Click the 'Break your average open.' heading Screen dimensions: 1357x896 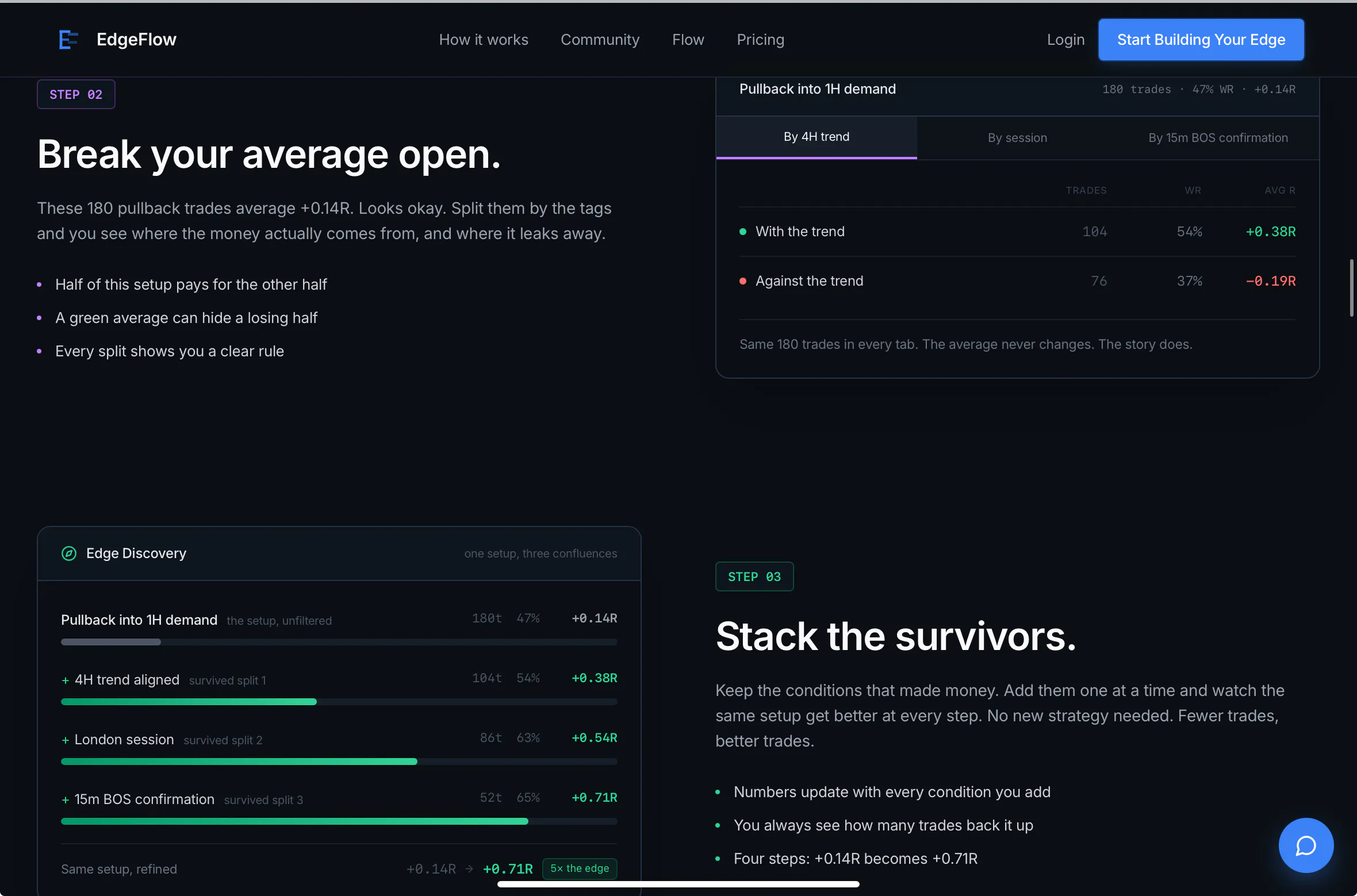(269, 155)
